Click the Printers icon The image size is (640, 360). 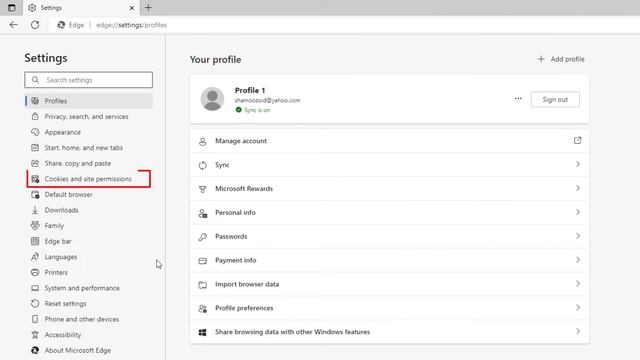[35, 272]
